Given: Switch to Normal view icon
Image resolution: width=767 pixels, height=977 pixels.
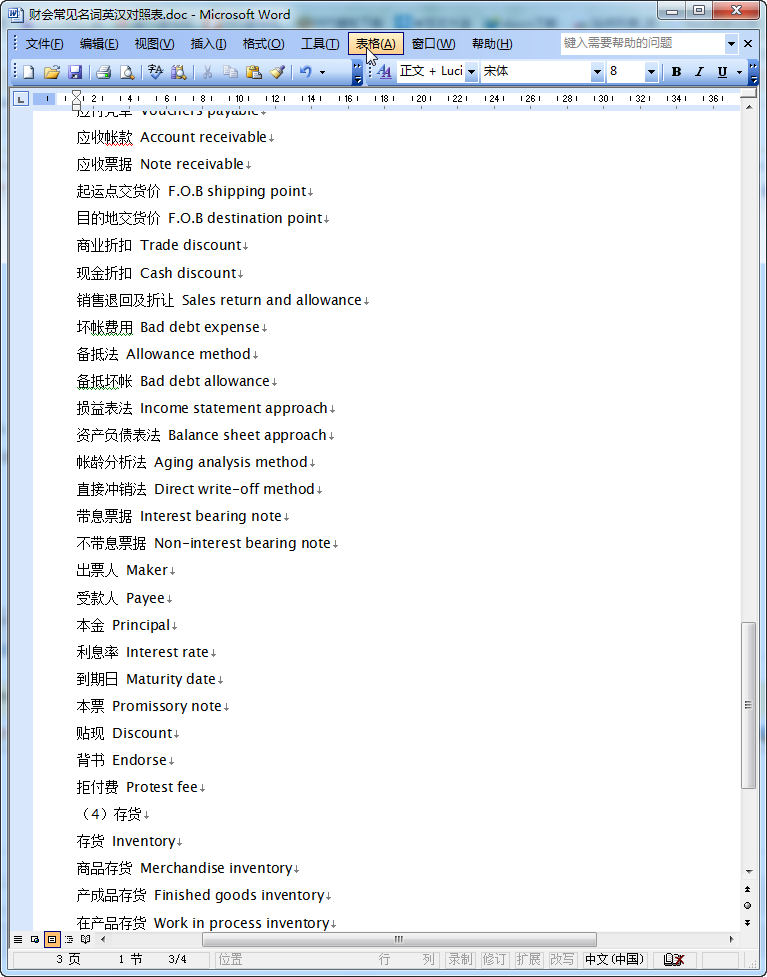Looking at the screenshot, I should [x=18, y=939].
